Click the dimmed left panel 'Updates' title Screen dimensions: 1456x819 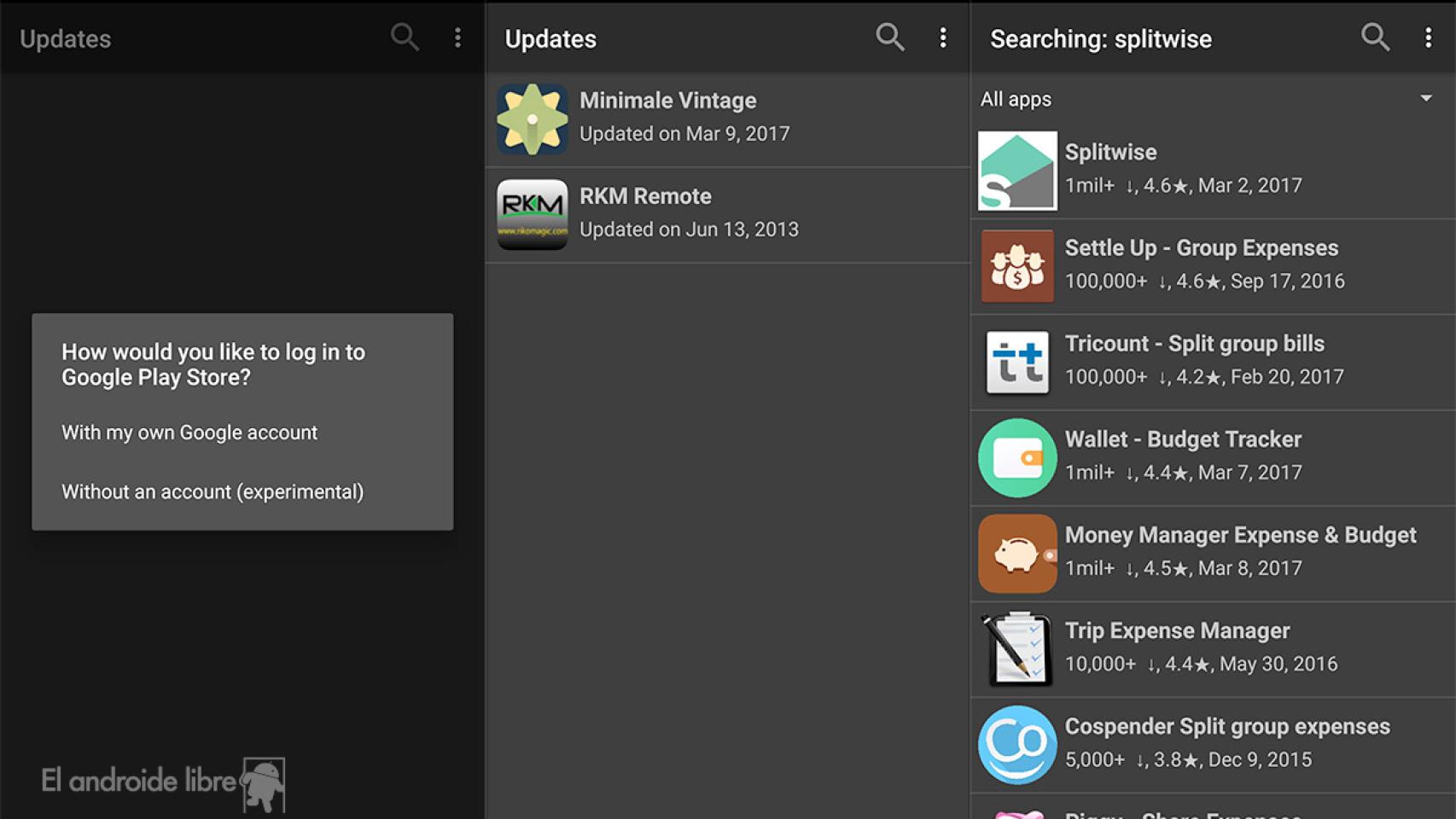pyautogui.click(x=65, y=39)
